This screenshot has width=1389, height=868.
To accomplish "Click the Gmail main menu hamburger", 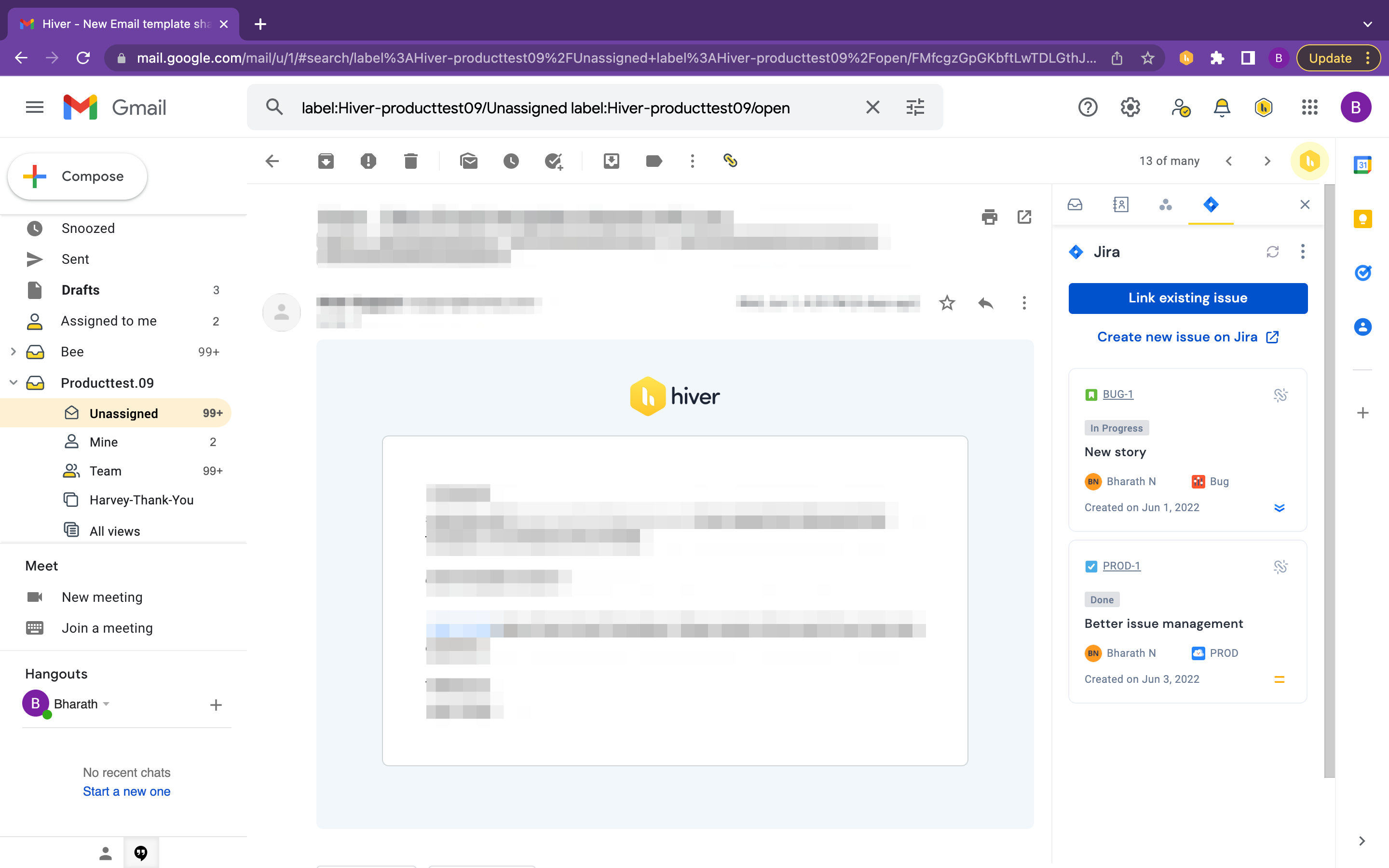I will (34, 108).
